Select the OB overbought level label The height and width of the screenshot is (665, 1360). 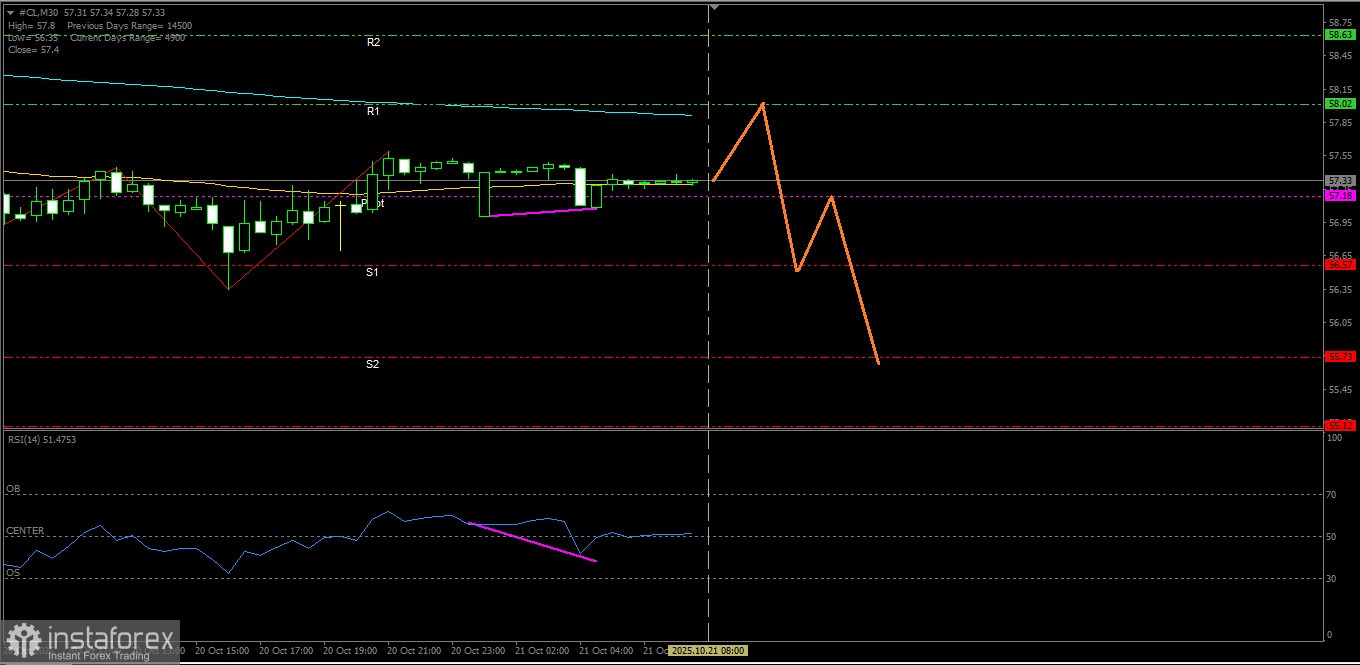click(13, 489)
